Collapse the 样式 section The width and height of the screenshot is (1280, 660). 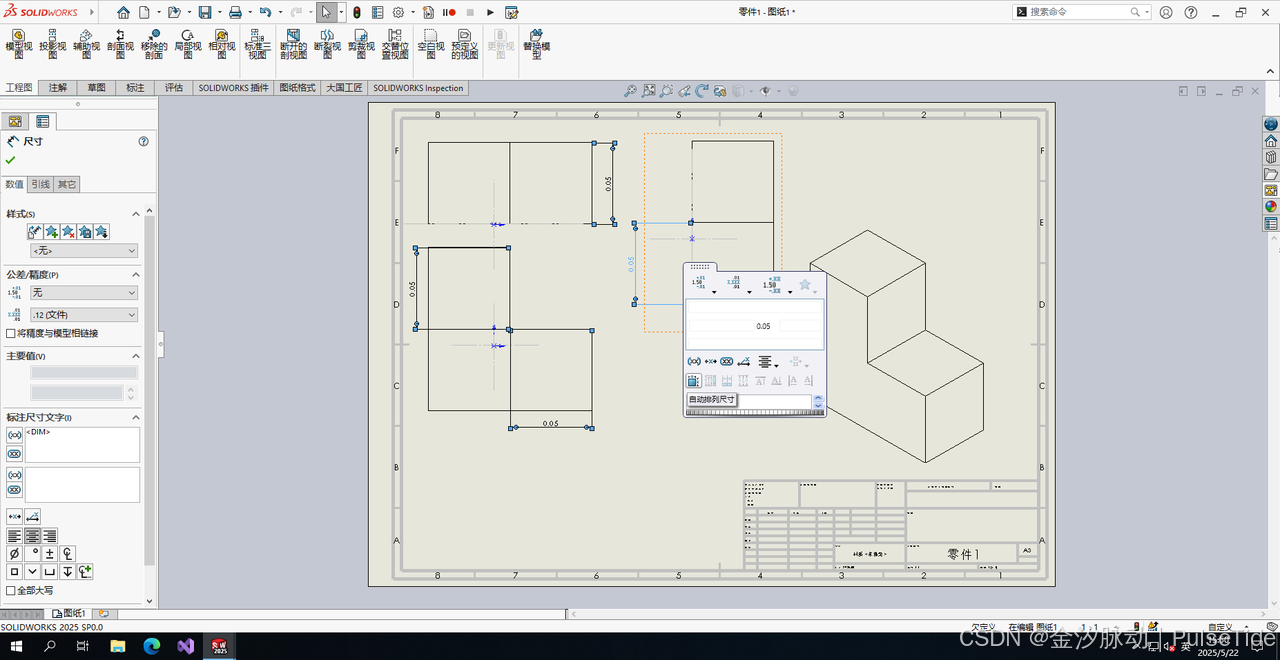[x=136, y=214]
